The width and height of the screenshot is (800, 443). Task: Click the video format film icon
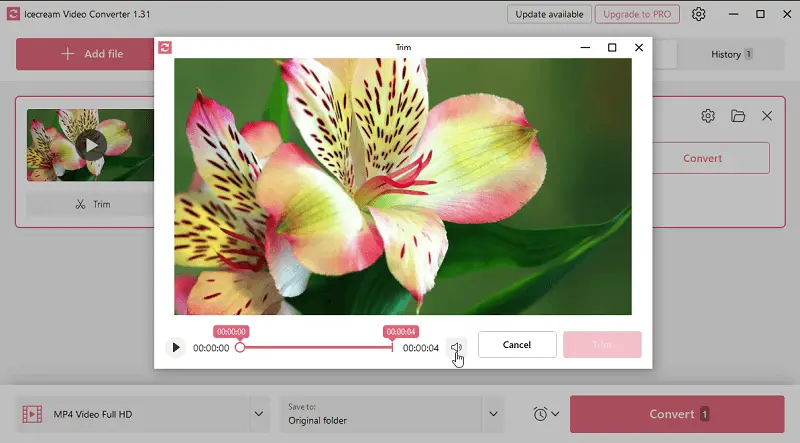(32, 414)
